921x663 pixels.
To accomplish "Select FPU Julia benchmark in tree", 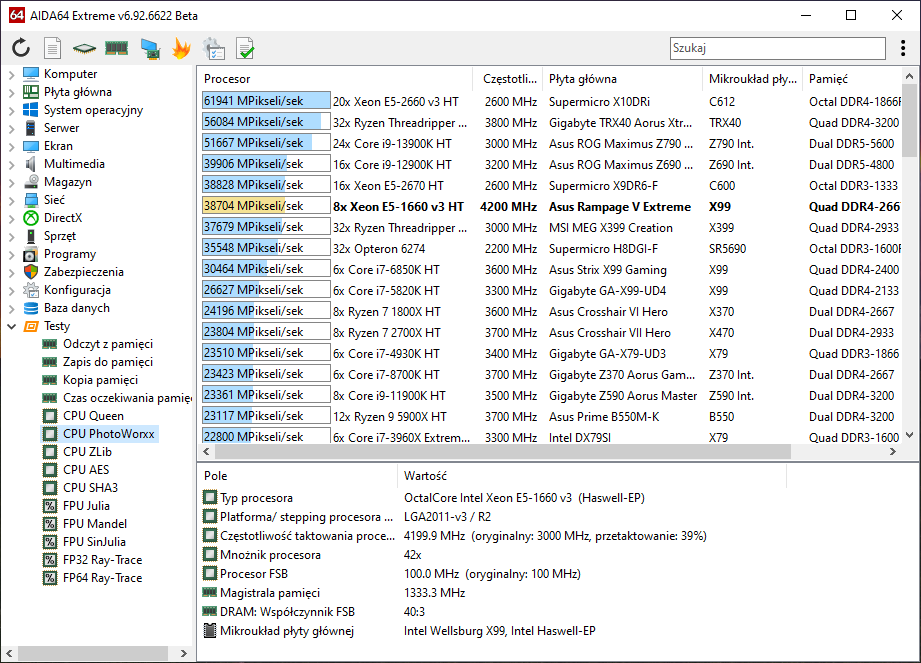I will tap(86, 506).
